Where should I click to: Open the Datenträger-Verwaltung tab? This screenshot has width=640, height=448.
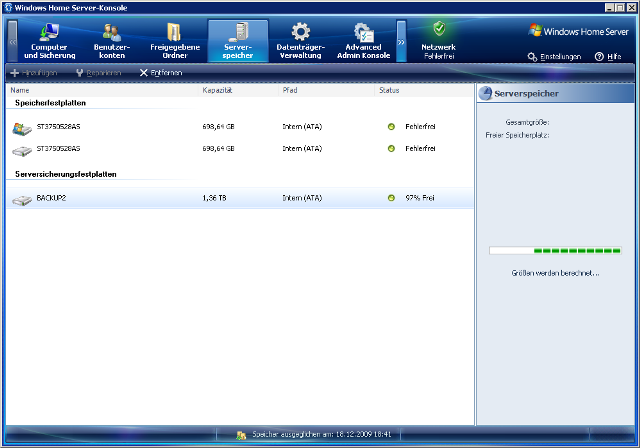300,41
